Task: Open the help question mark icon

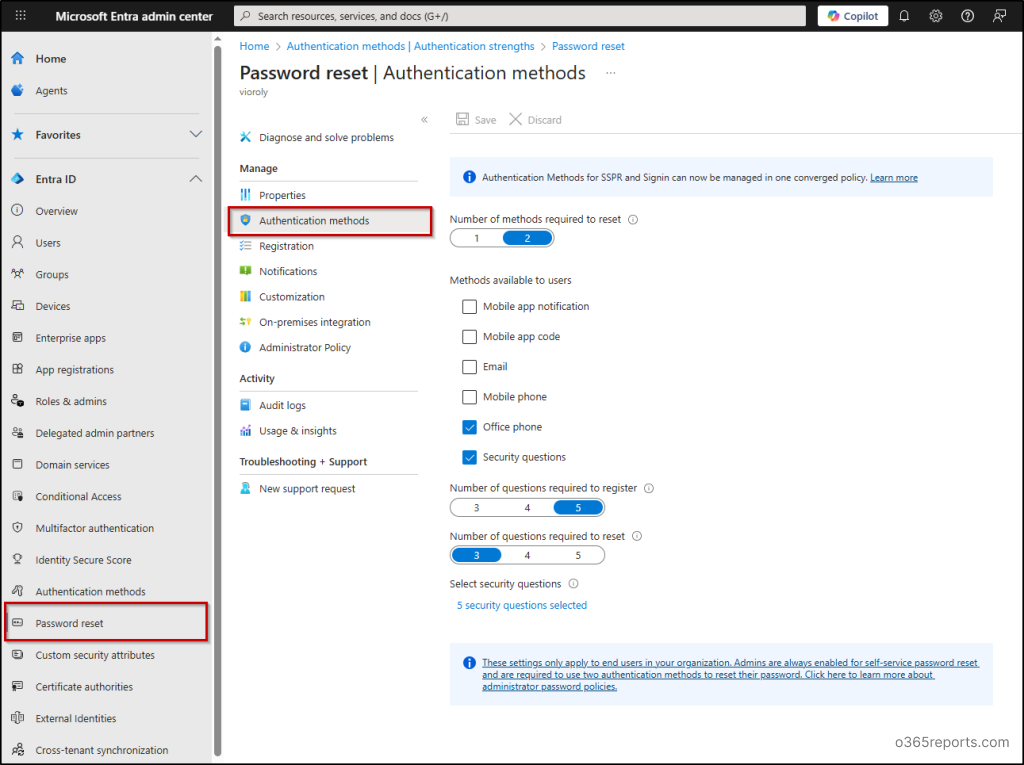Action: [x=967, y=16]
